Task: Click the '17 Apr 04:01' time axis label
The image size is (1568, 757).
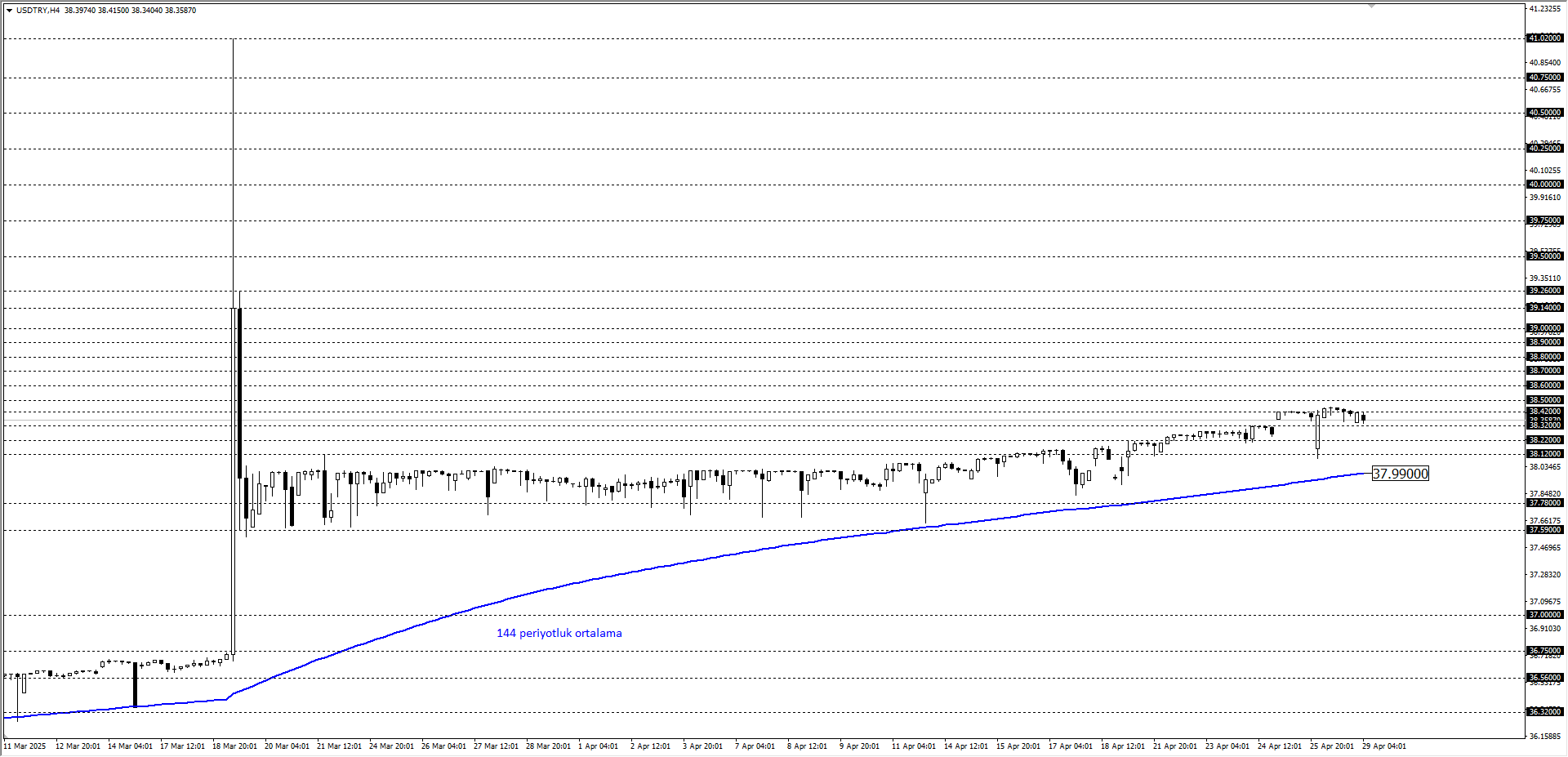Action: 1071,746
